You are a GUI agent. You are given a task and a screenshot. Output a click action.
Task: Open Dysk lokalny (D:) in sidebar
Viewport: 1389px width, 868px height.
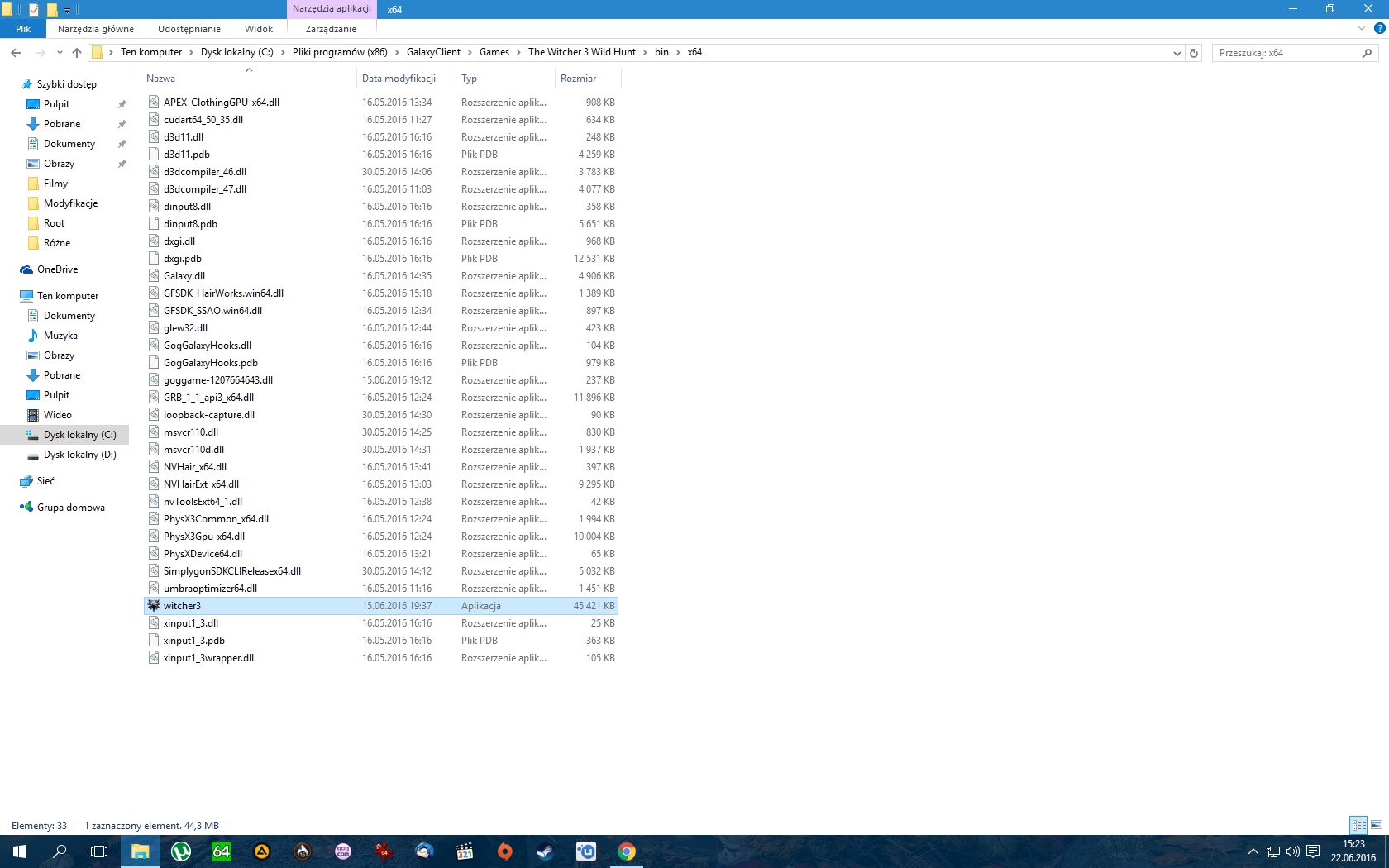coord(79,455)
